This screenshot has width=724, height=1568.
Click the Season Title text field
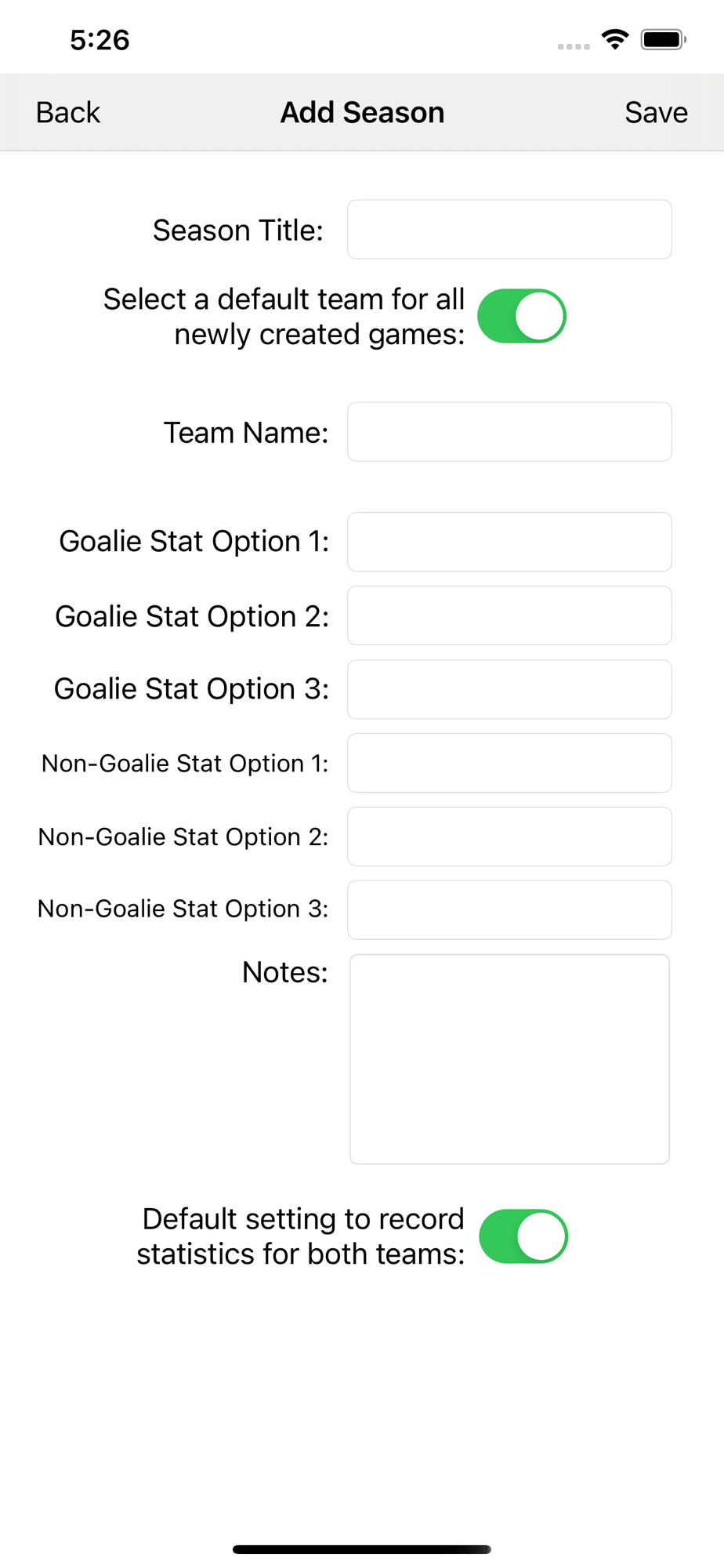pos(509,230)
